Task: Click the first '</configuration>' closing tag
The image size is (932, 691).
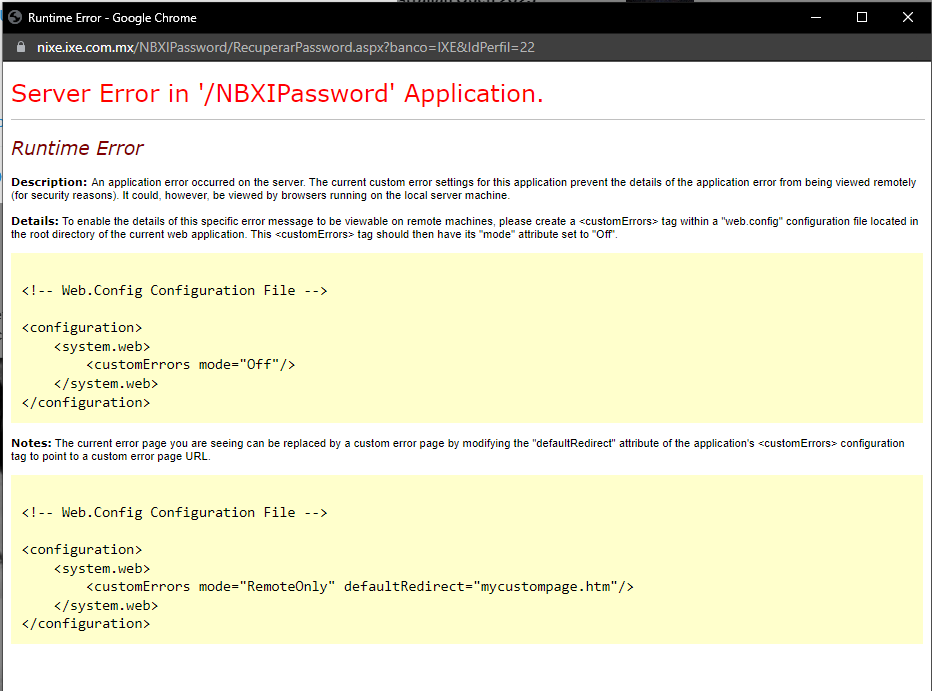Action: [x=86, y=402]
